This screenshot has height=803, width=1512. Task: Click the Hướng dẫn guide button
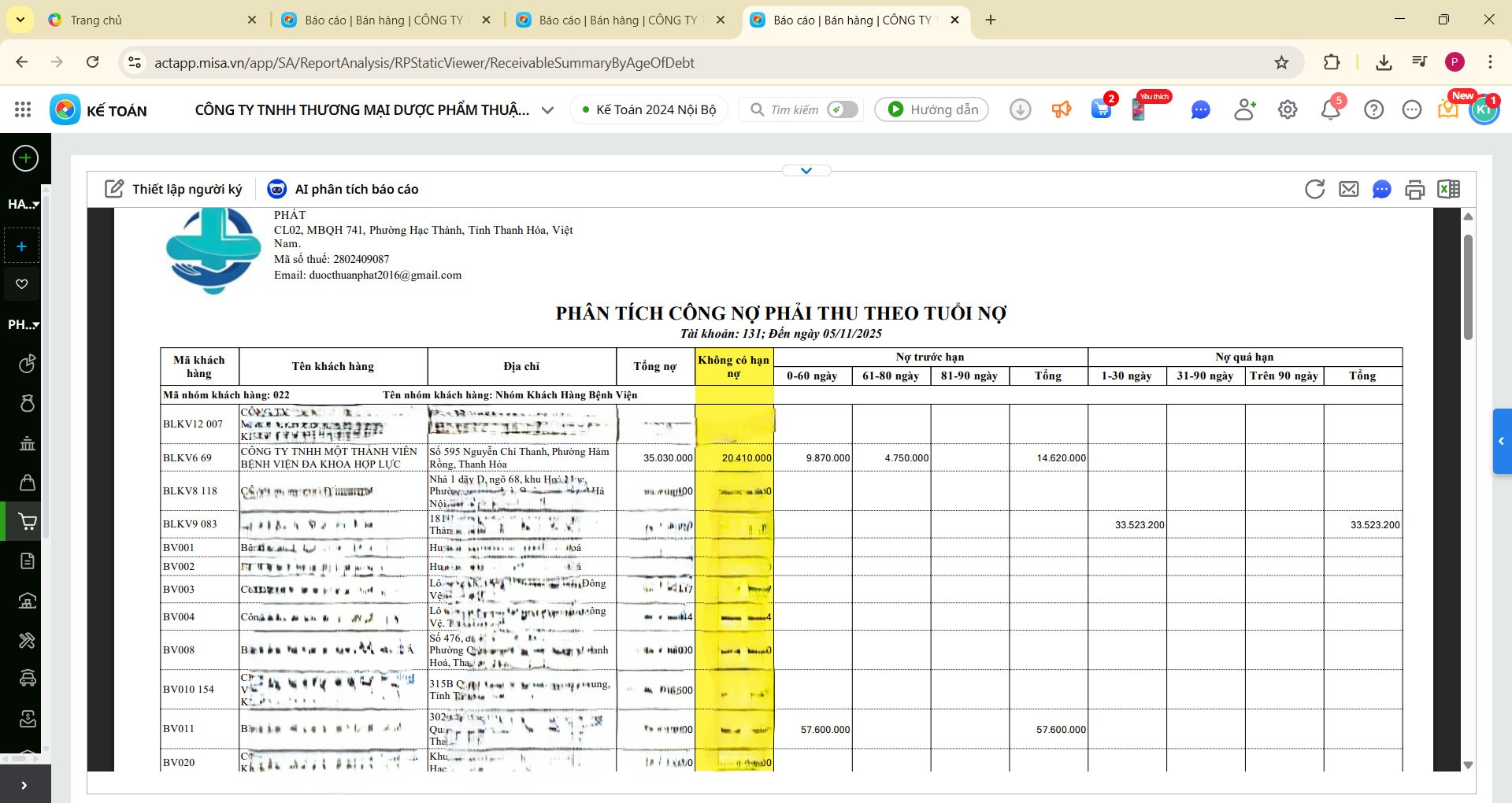tap(932, 110)
